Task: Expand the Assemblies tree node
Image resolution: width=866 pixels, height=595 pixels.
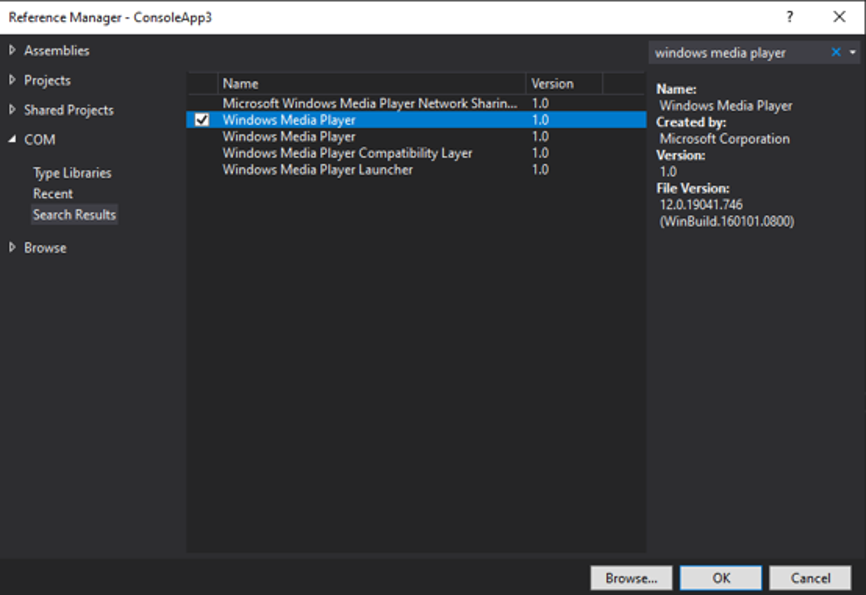Action: coord(12,50)
